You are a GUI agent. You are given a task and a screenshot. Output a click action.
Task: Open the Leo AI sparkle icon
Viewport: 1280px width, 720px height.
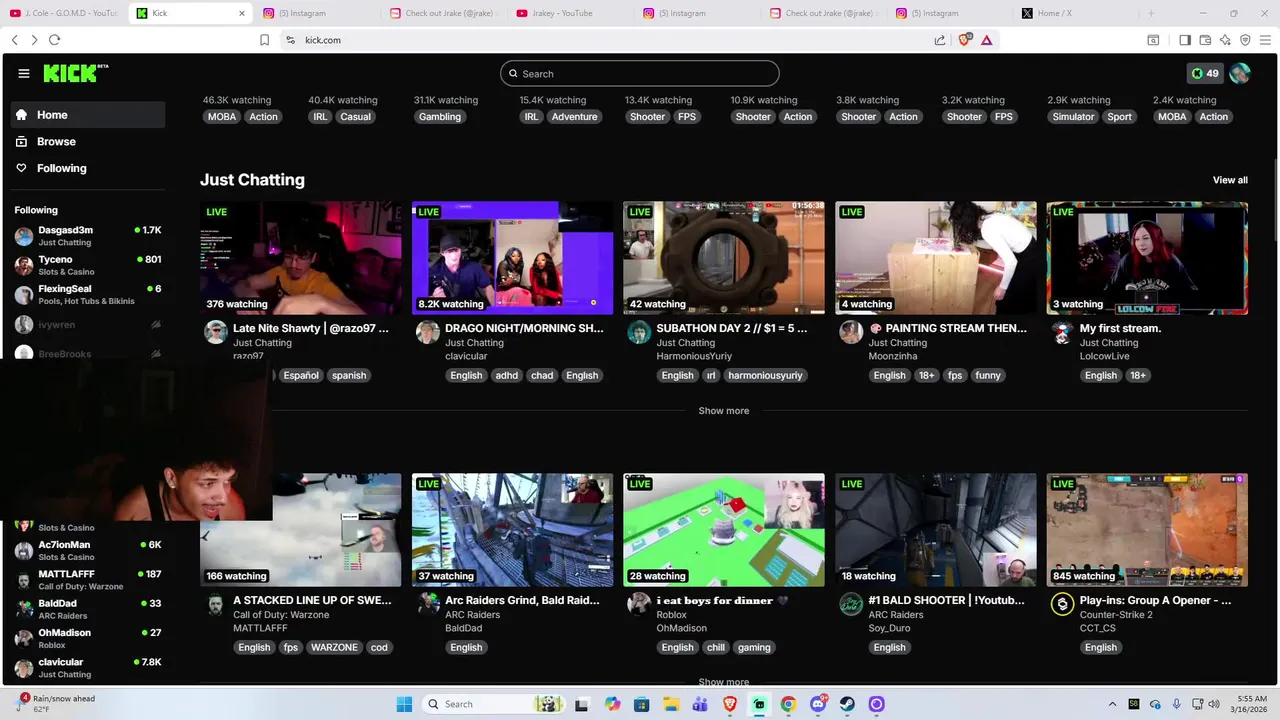click(1225, 40)
